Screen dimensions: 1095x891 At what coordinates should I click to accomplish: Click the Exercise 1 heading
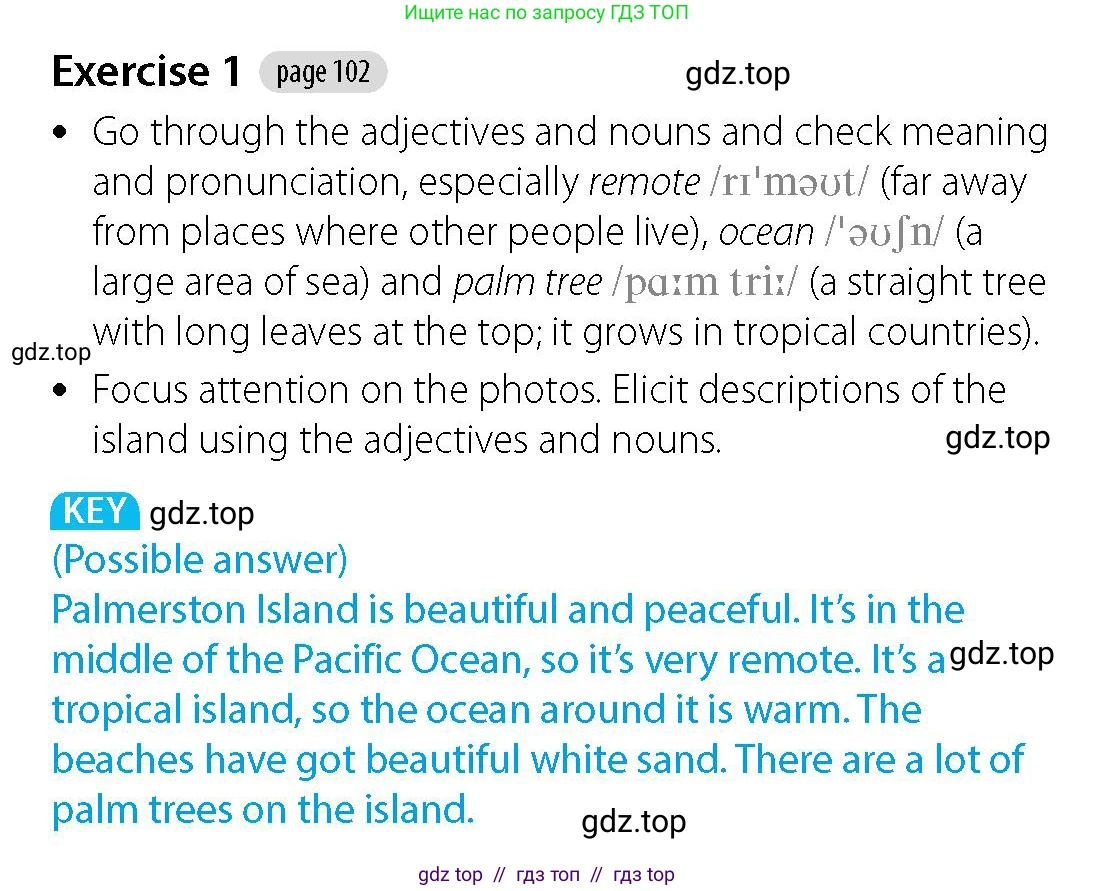pyautogui.click(x=147, y=71)
